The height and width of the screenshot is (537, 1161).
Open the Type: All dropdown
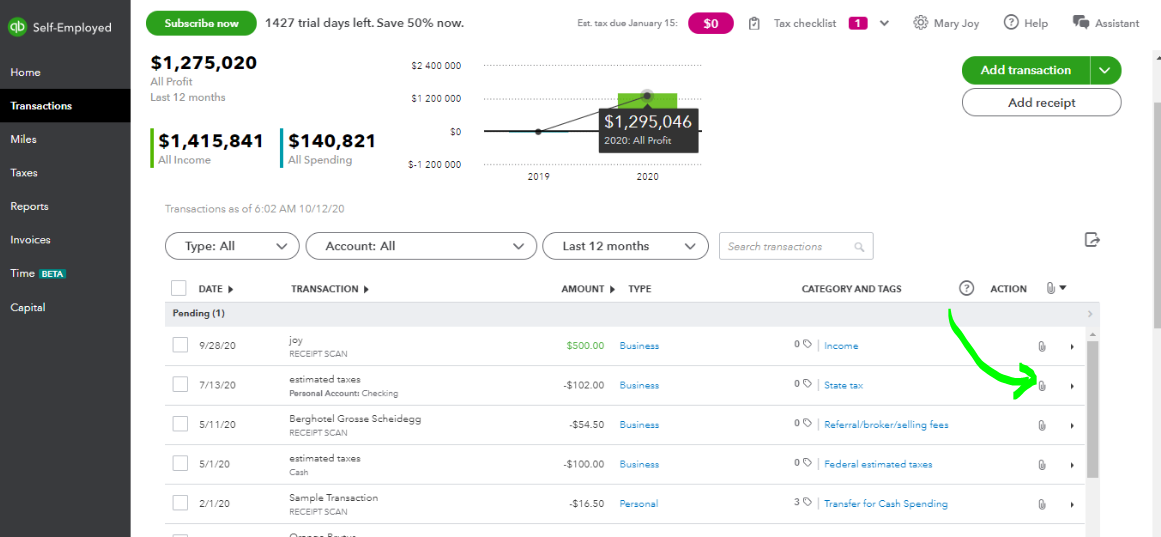(232, 246)
